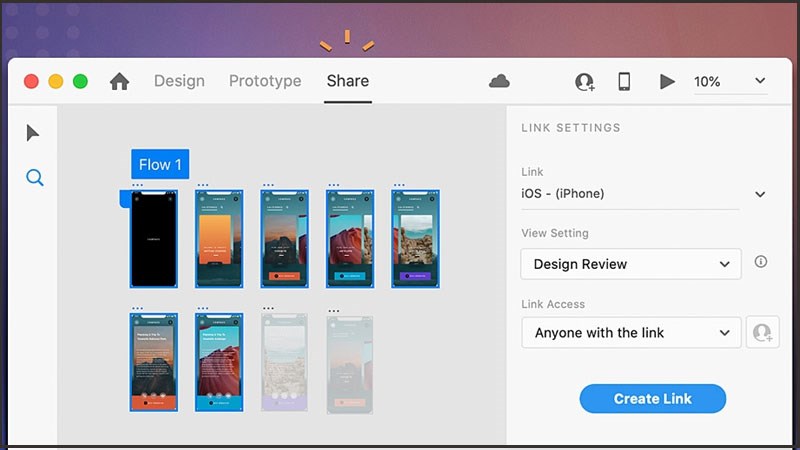
Task: Open the Design Review view setting dropdown
Action: 631,264
